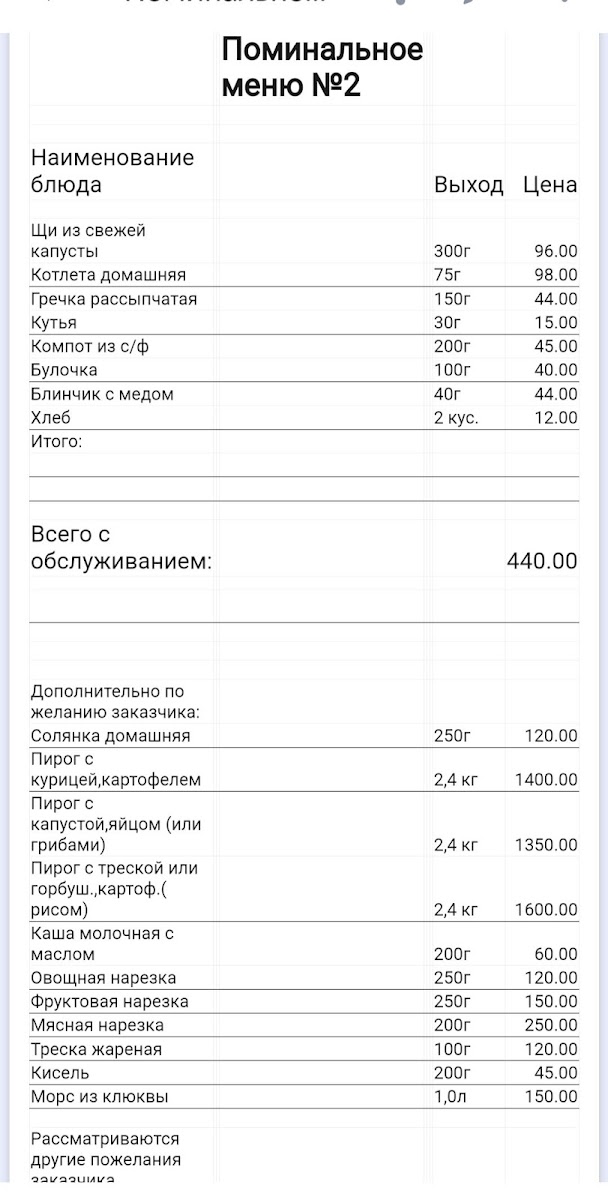
Task: Select the "Гречка рассыпчатая" cell
Action: click(114, 299)
